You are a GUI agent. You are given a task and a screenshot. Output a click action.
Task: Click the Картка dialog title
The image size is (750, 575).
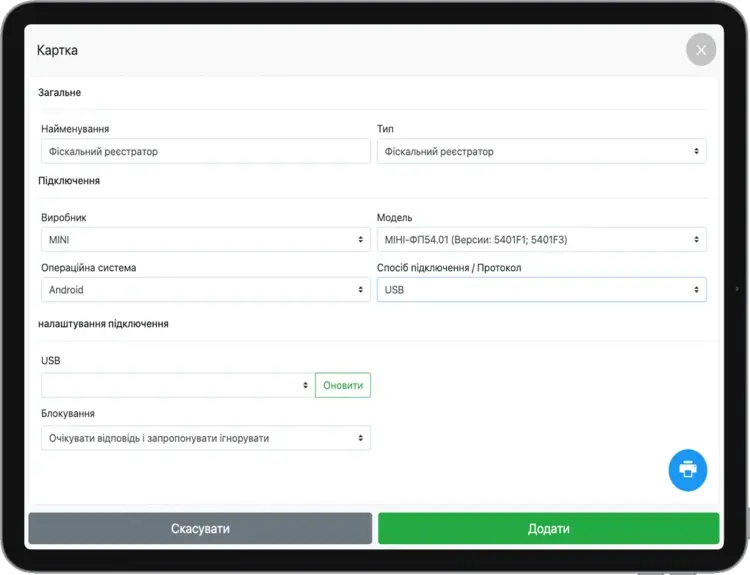[x=57, y=50]
